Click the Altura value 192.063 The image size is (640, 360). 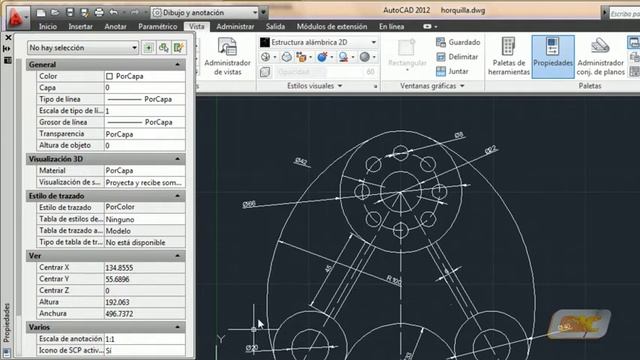(x=144, y=302)
